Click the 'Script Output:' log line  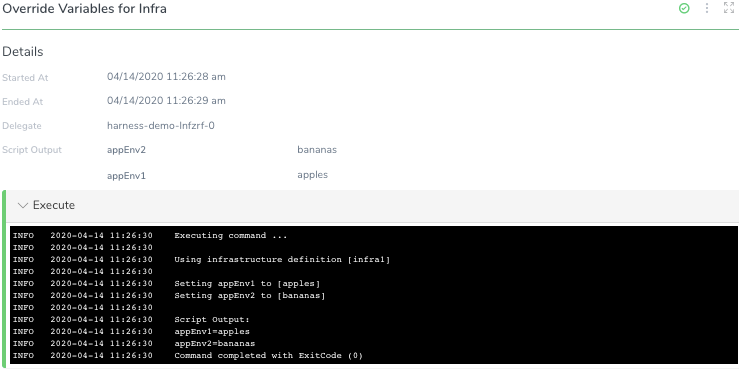click(x=131, y=320)
